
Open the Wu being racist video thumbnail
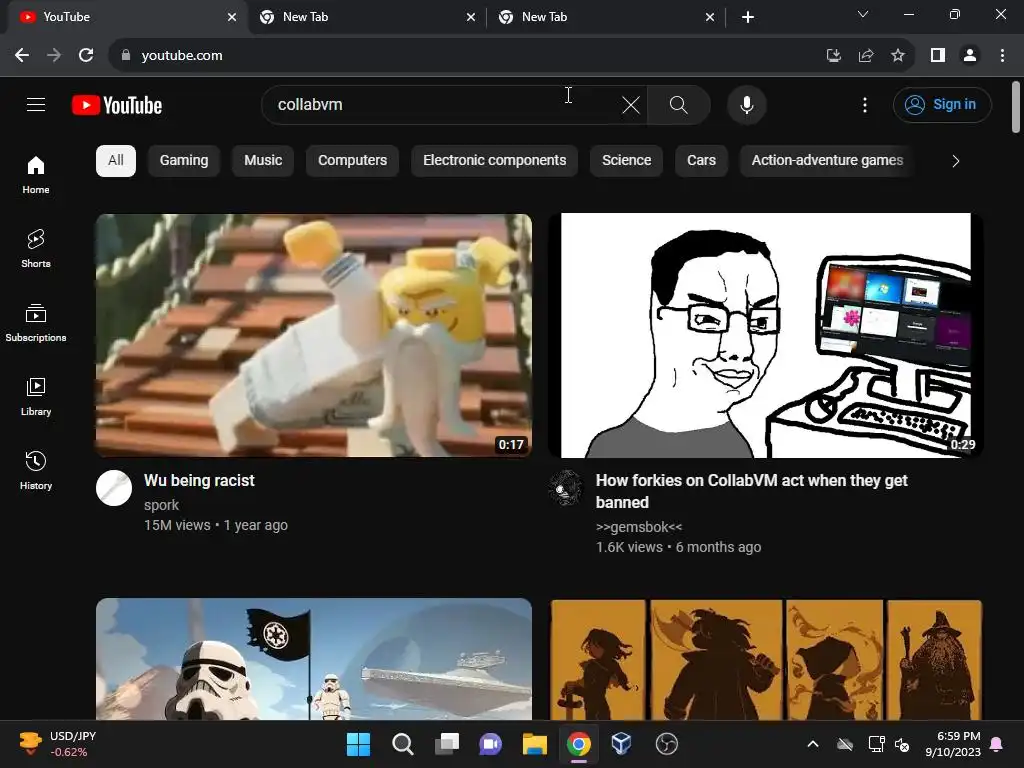313,335
